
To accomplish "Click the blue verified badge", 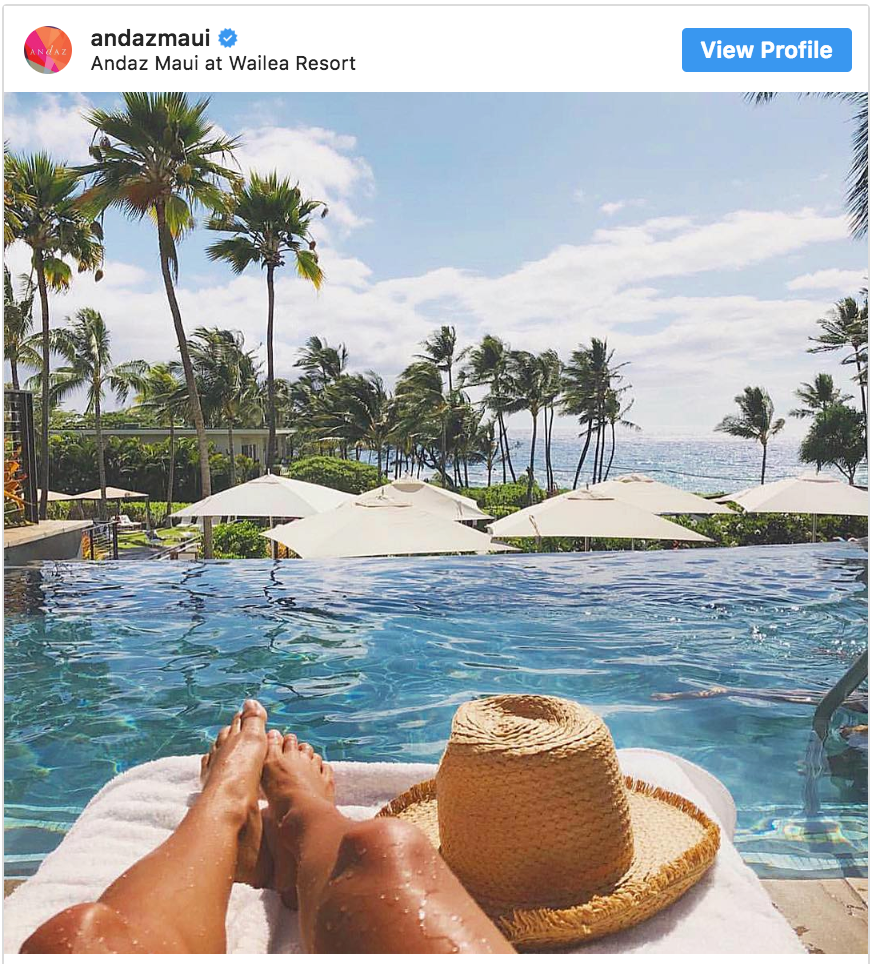I will pos(227,38).
